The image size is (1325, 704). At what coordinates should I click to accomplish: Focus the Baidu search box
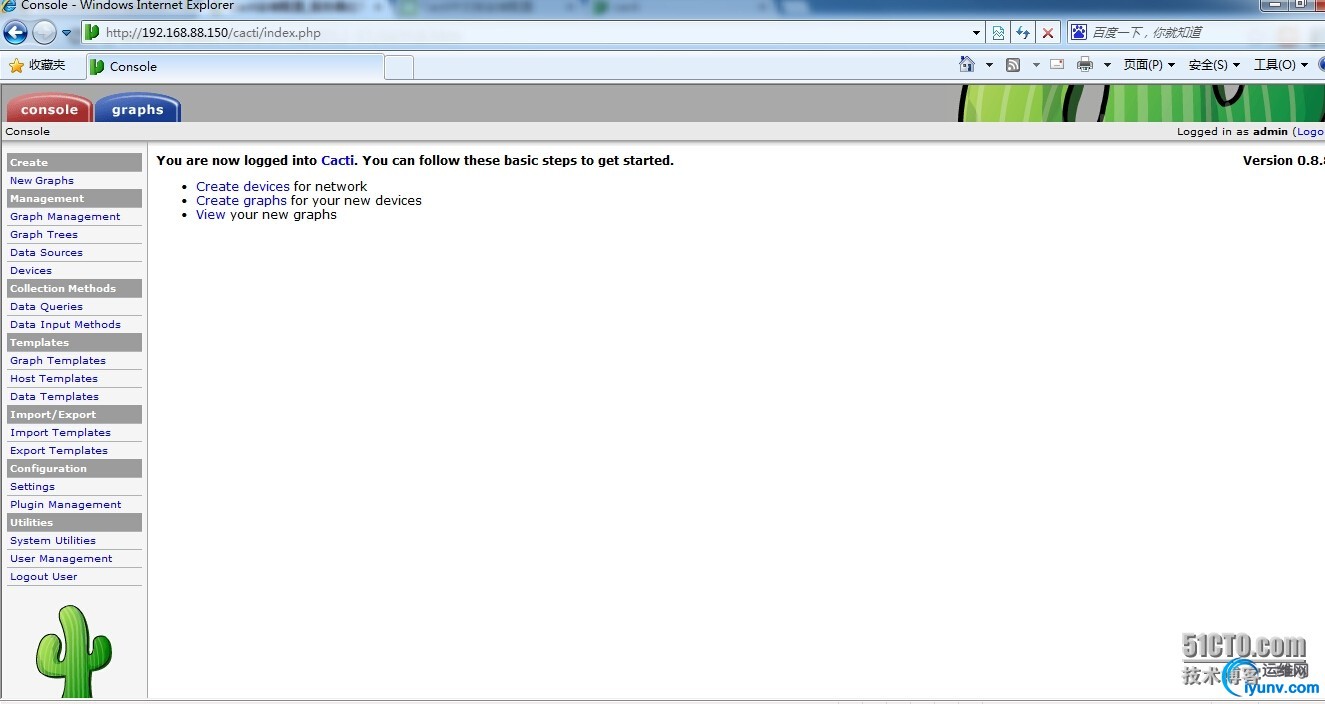click(1205, 32)
